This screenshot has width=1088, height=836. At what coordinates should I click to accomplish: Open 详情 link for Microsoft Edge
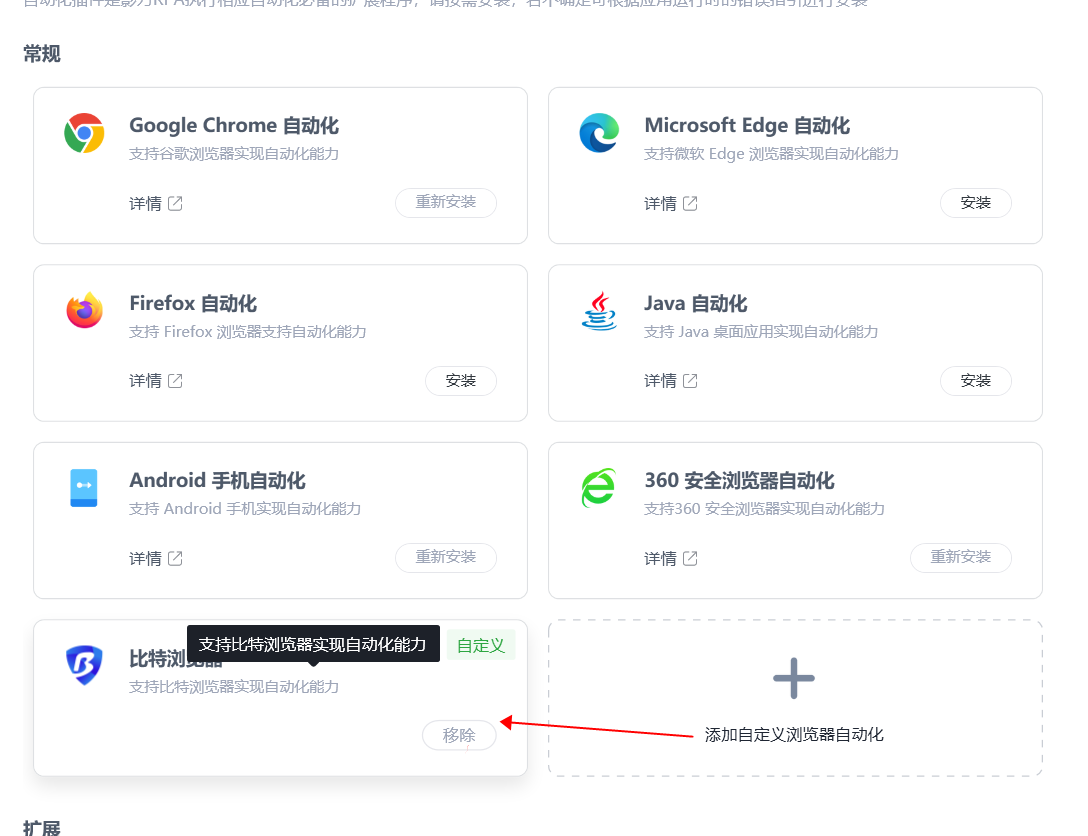click(x=661, y=203)
